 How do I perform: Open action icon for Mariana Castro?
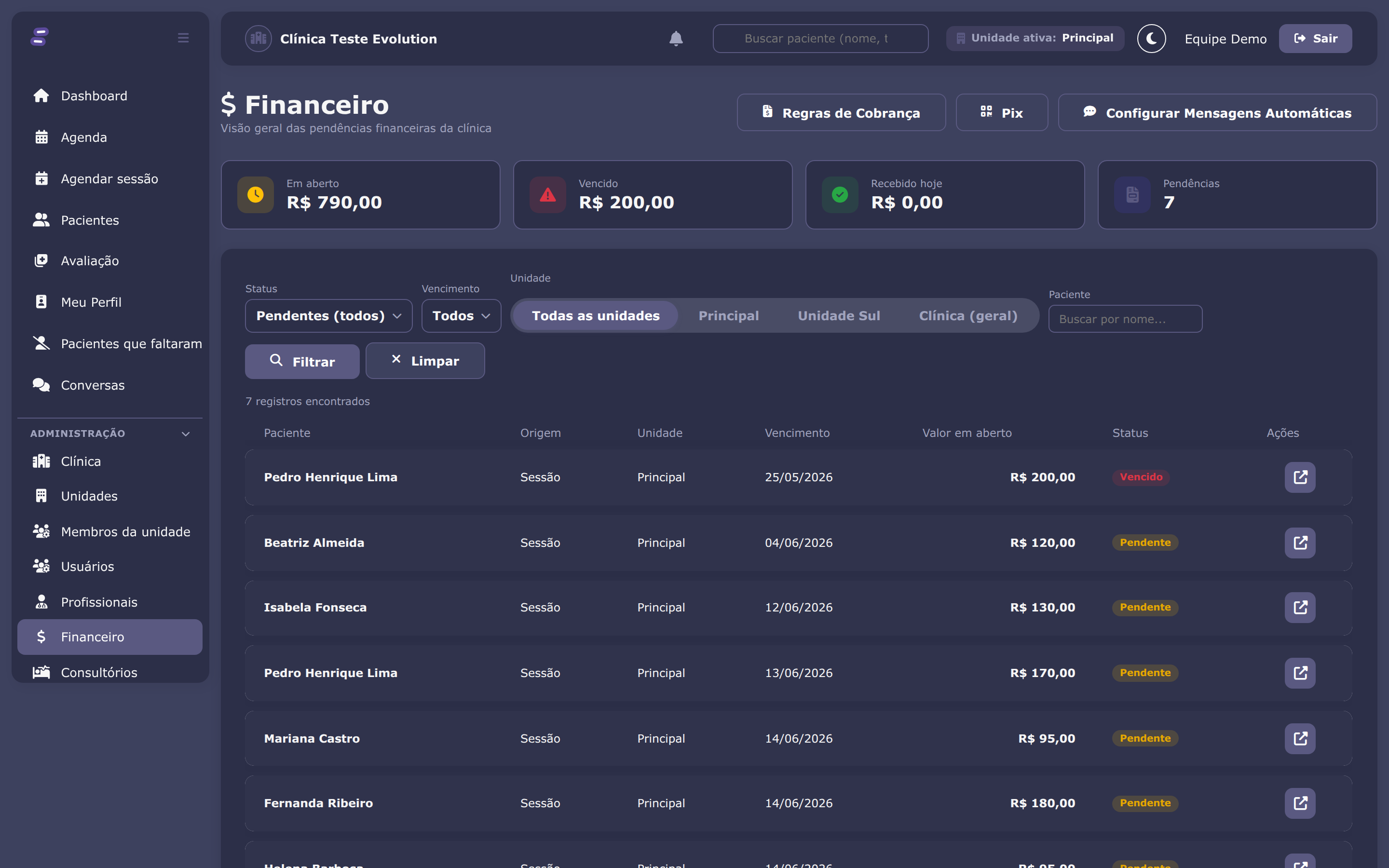tap(1300, 738)
